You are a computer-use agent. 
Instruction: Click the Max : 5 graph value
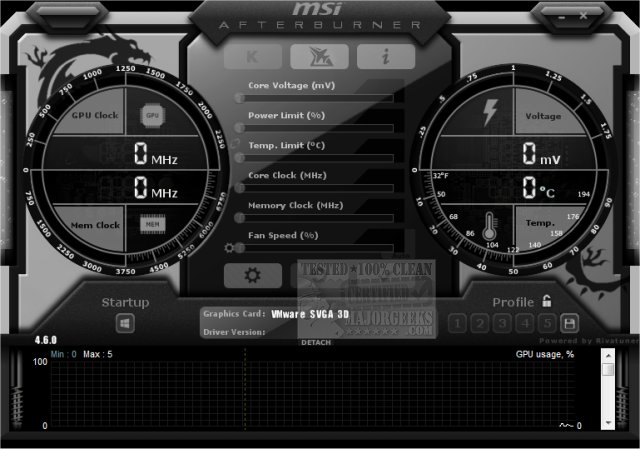[x=98, y=354]
